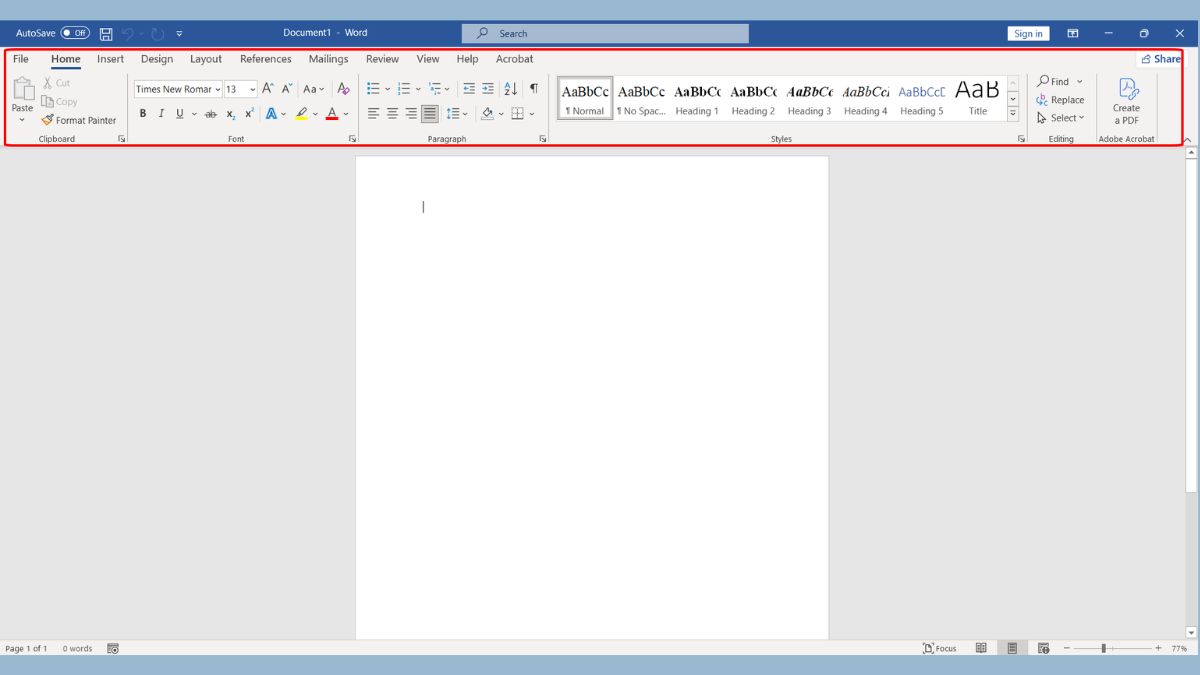1200x675 pixels.
Task: Click the Search box in title bar
Action: (605, 33)
